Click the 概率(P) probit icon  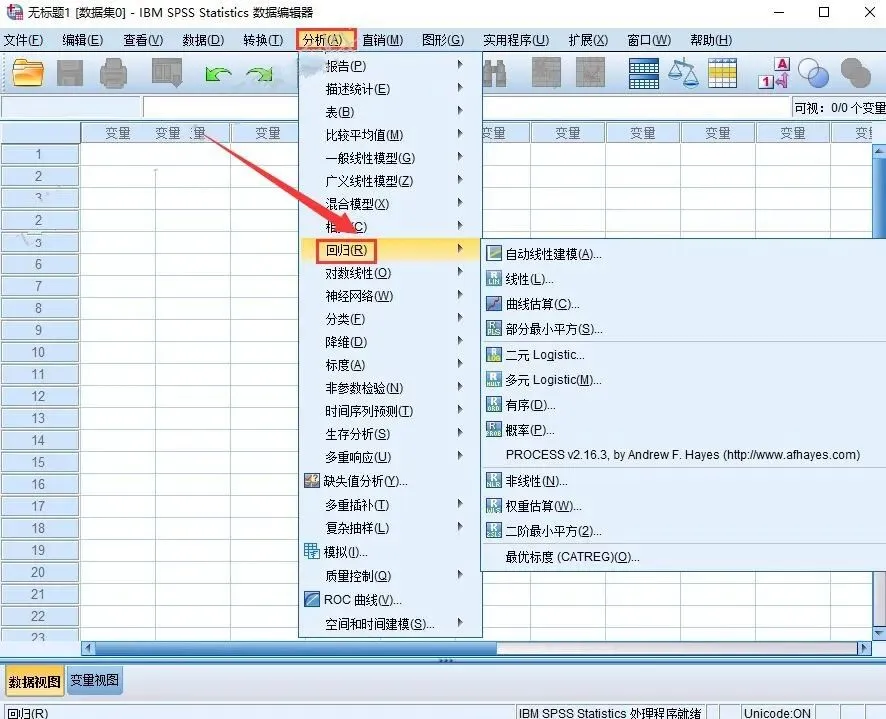[494, 430]
